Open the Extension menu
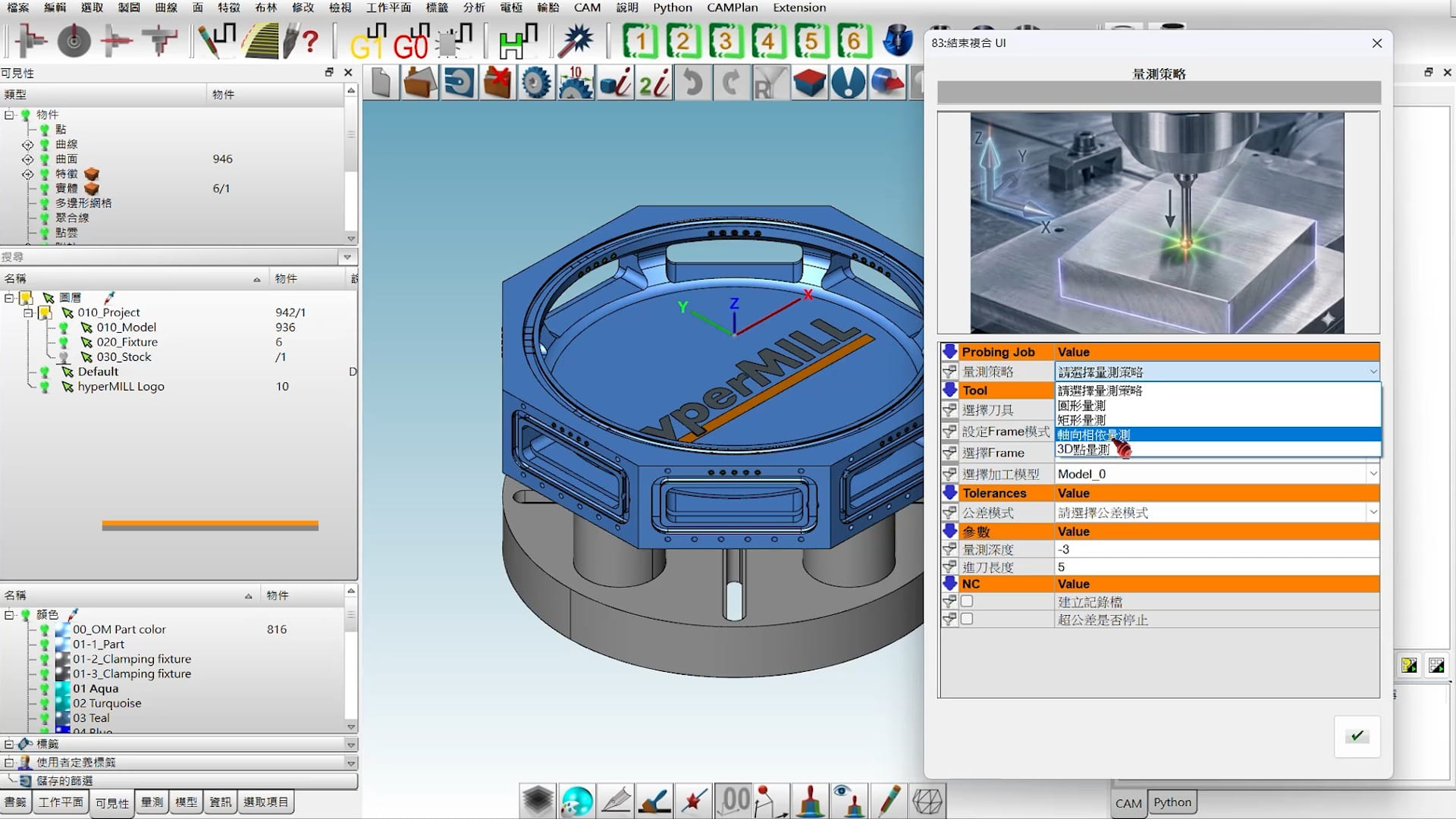The image size is (1456, 819). click(799, 8)
